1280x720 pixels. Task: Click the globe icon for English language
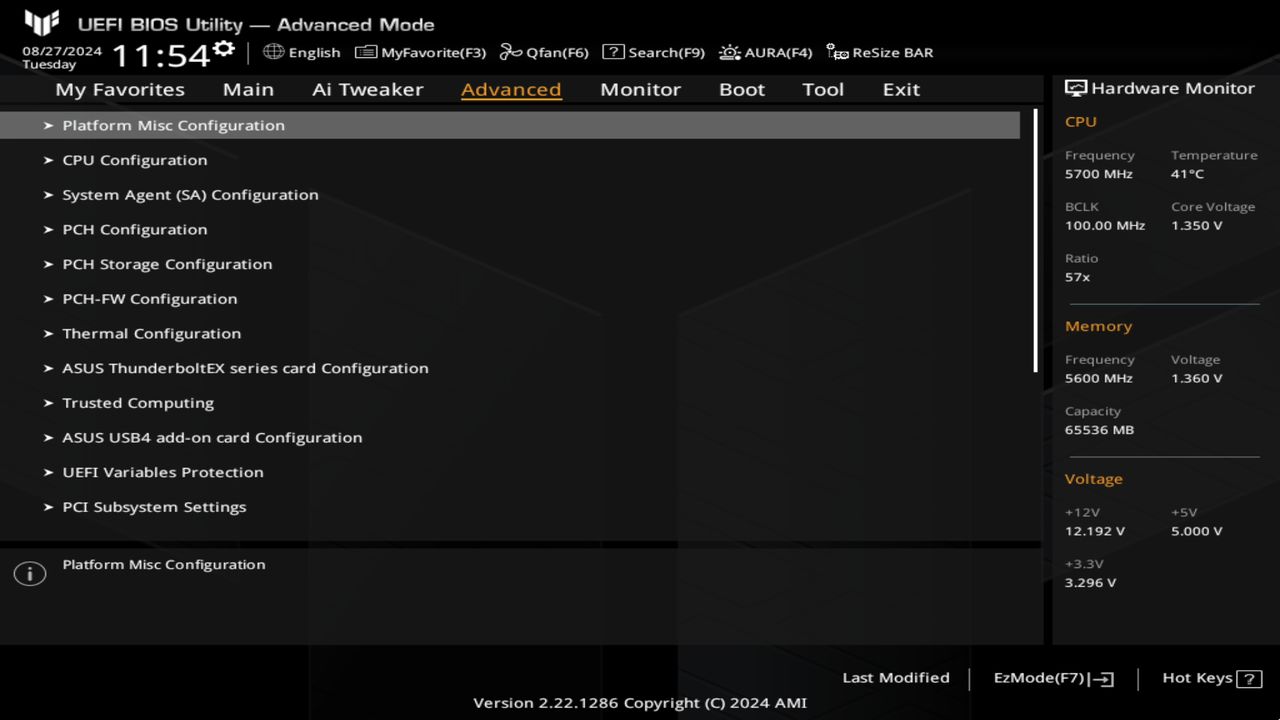[273, 51]
